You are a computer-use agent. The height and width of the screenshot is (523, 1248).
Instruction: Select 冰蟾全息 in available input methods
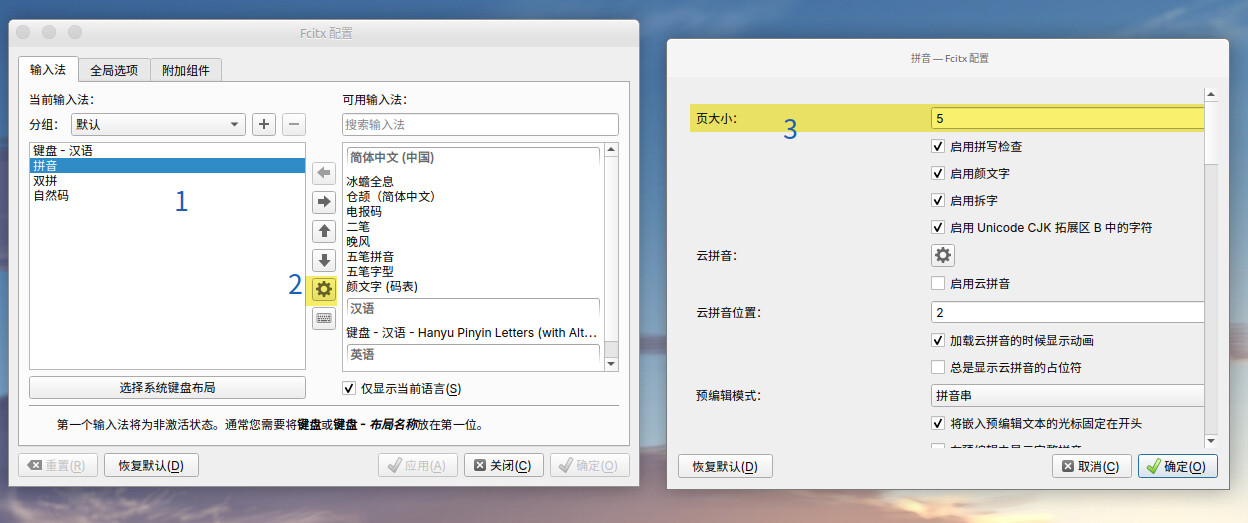click(473, 182)
